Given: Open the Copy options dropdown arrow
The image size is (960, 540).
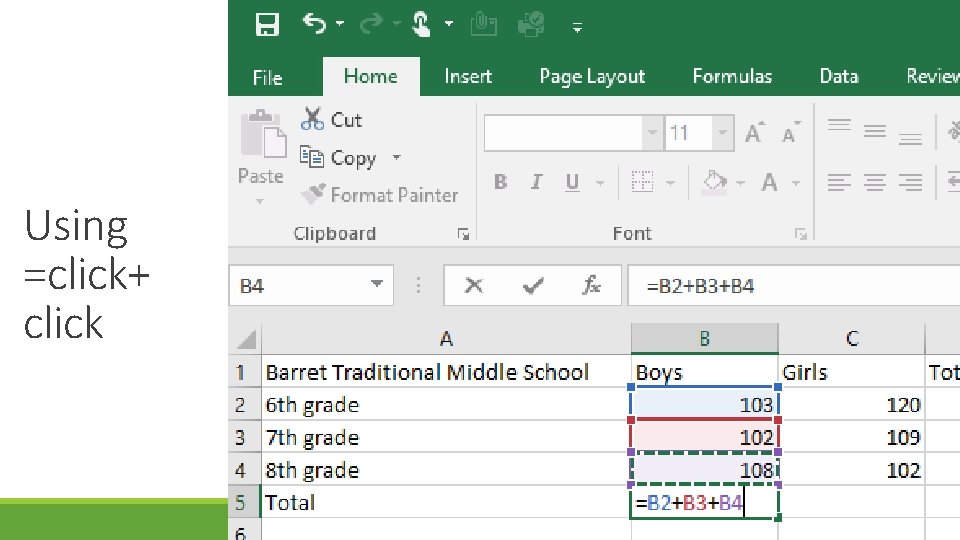Looking at the screenshot, I should click(397, 157).
